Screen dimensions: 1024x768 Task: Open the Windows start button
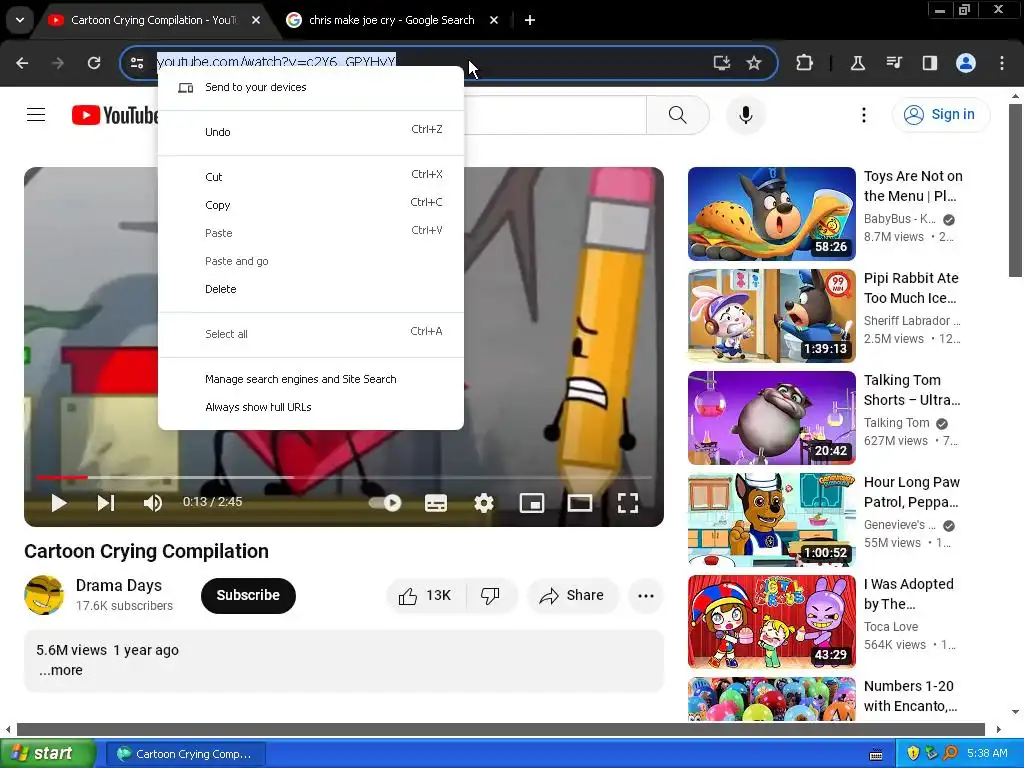coord(48,754)
